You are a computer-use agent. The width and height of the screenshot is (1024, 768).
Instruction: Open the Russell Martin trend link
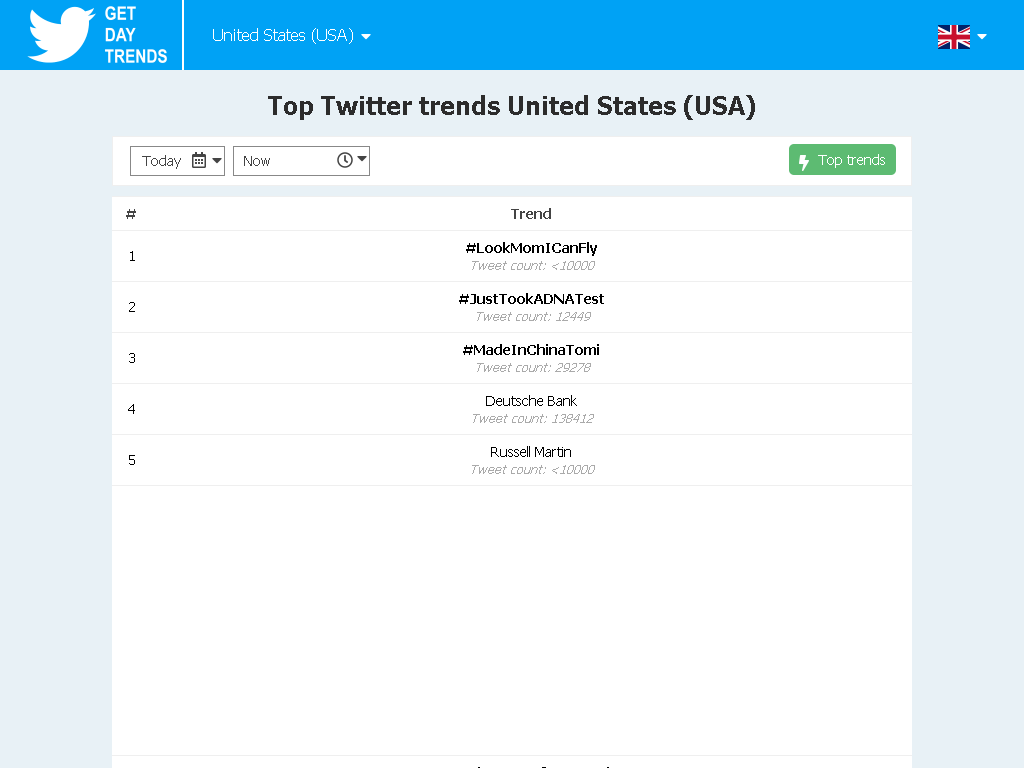tap(531, 452)
